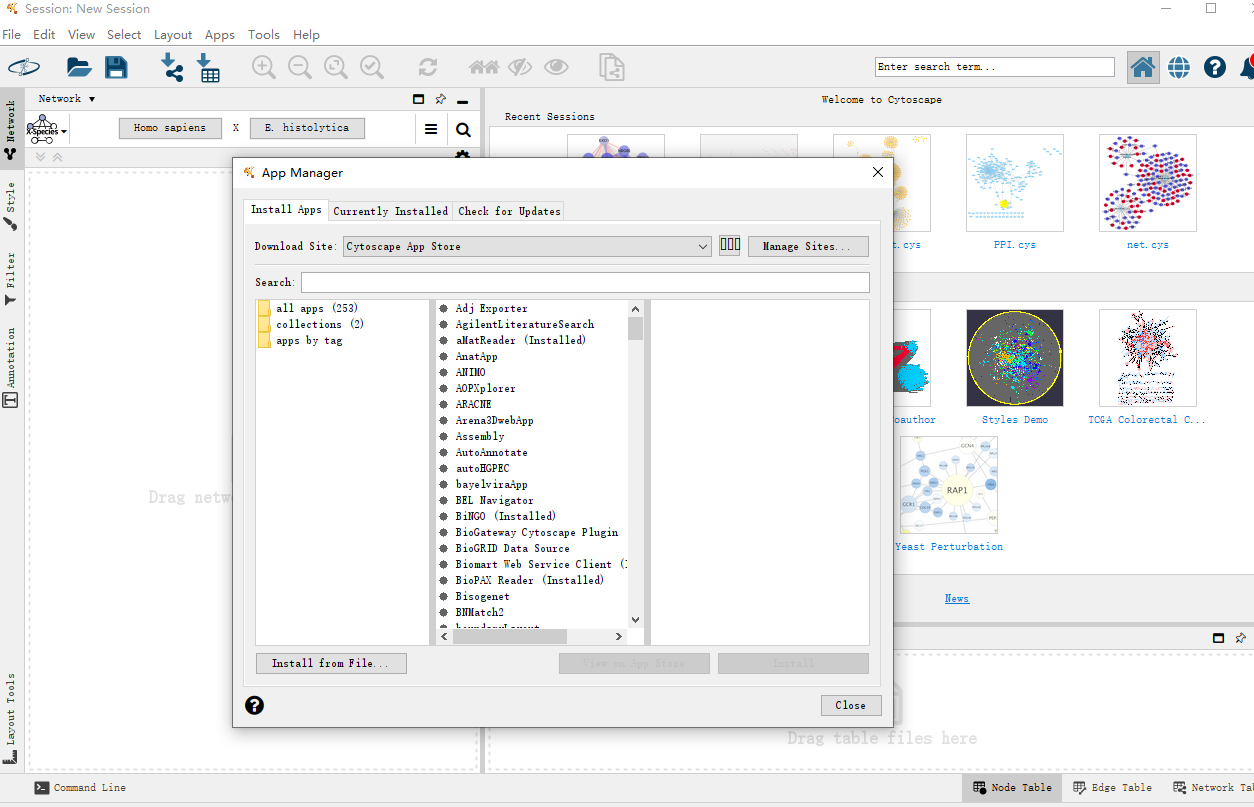Collapse all networks double-chevron up icon
This screenshot has width=1254, height=807.
57,156
